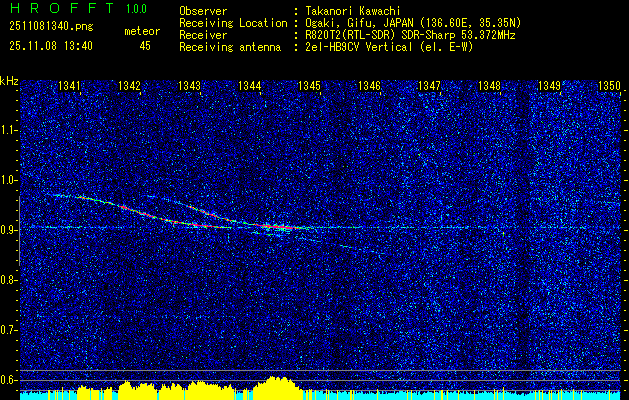Click the 1346 time marker
The image size is (629, 400).
[369, 86]
